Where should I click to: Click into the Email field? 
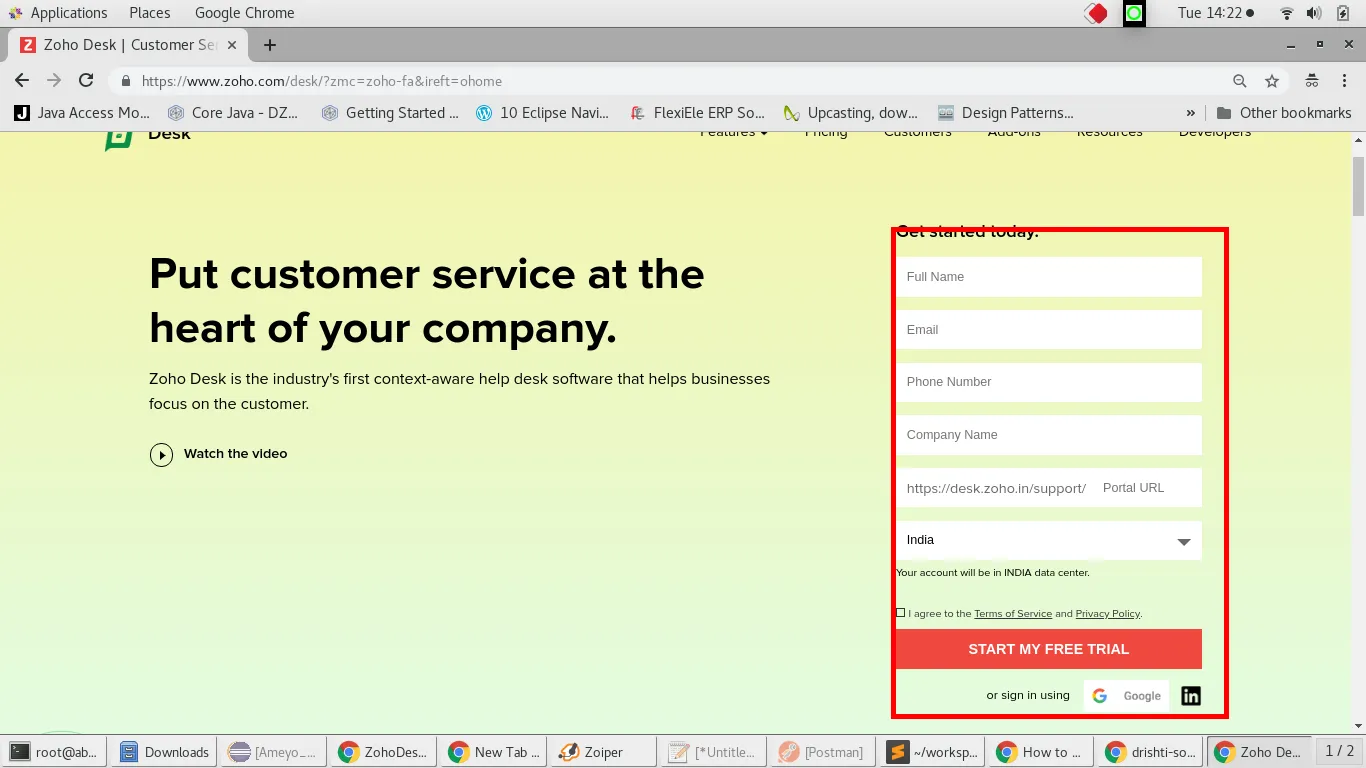coord(1049,330)
